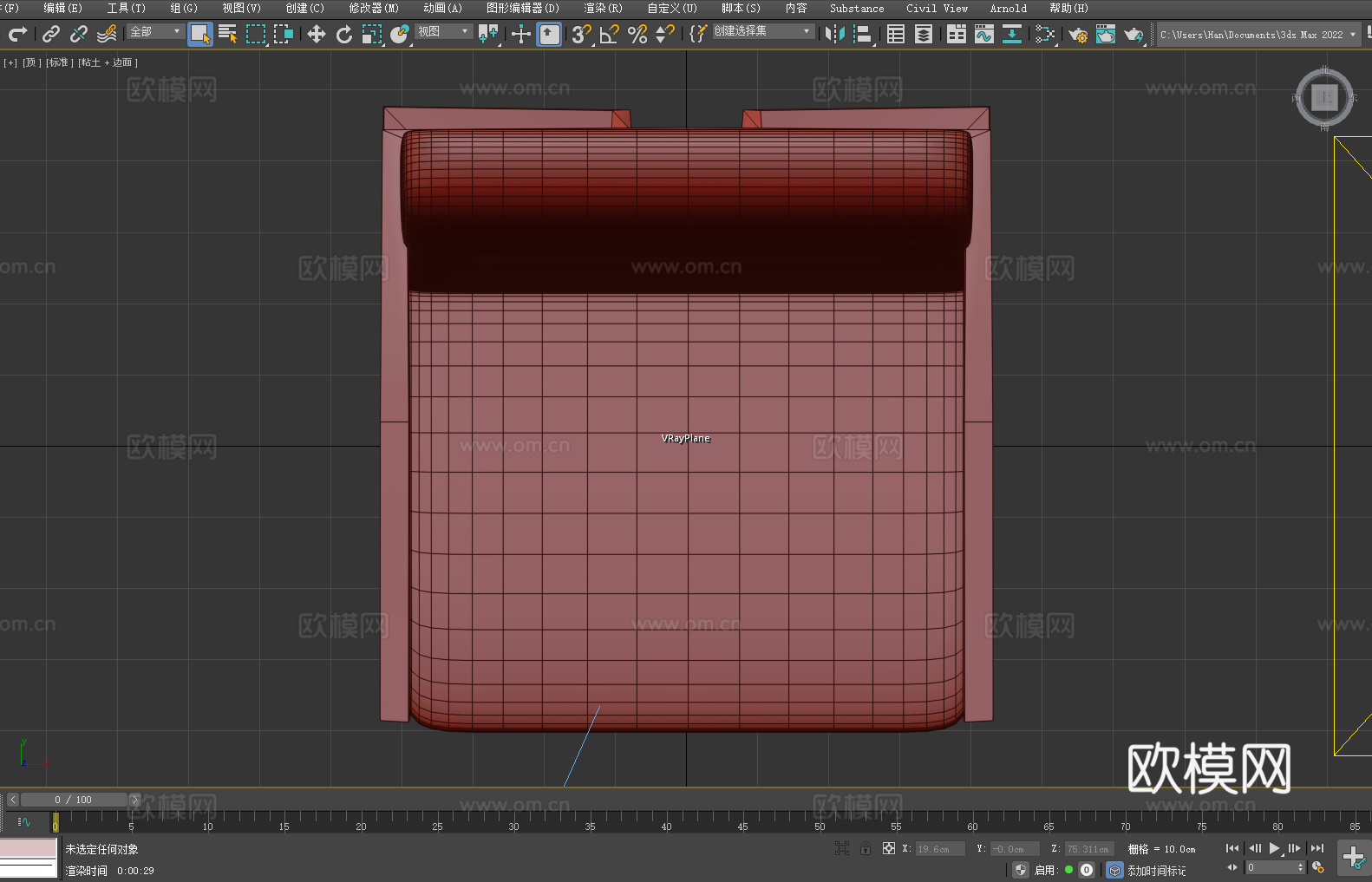The image size is (1372, 882).
Task: Open the 帮助(H) menu
Action: [1068, 8]
